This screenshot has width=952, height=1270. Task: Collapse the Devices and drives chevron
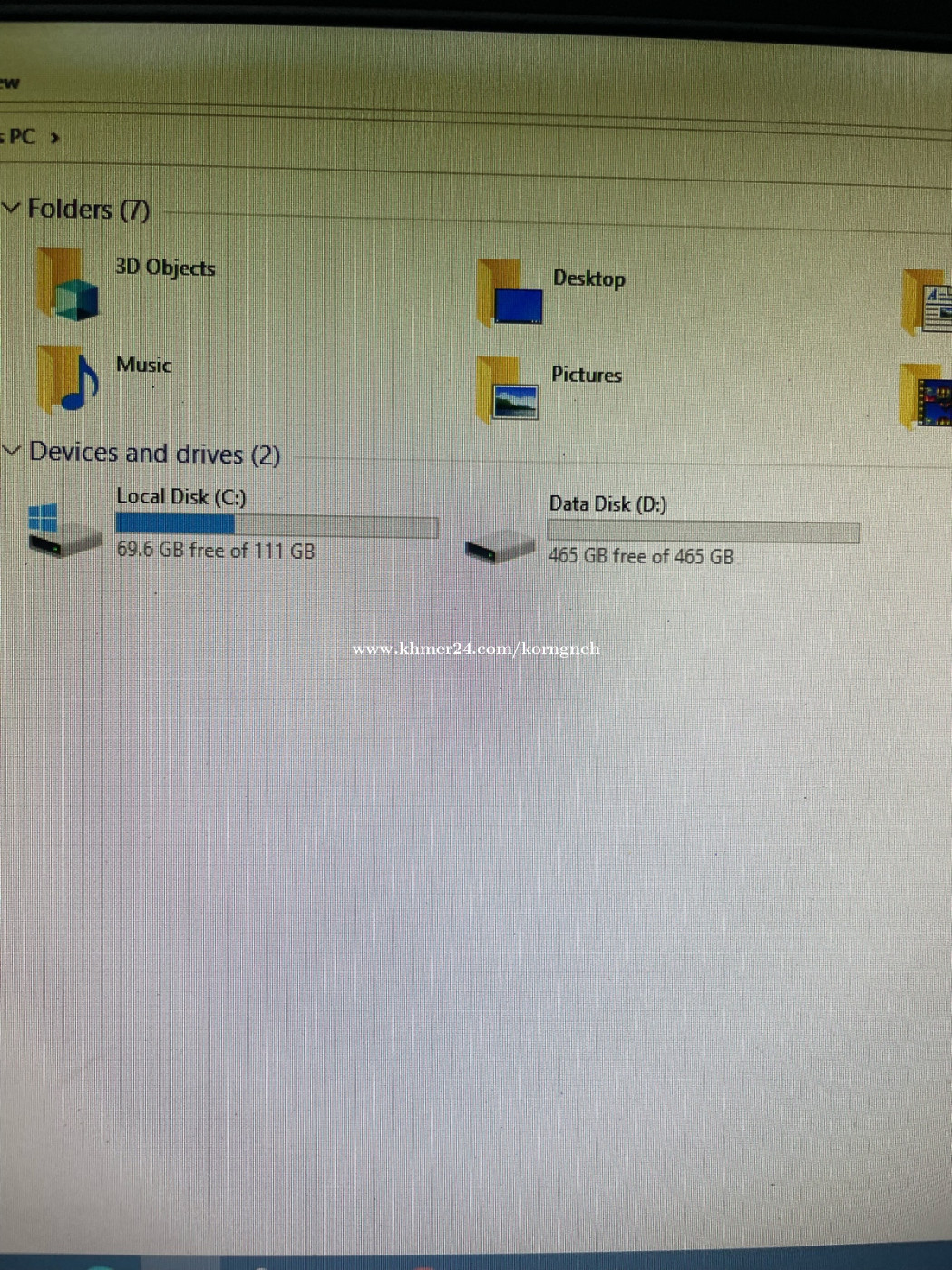pyautogui.click(x=12, y=450)
